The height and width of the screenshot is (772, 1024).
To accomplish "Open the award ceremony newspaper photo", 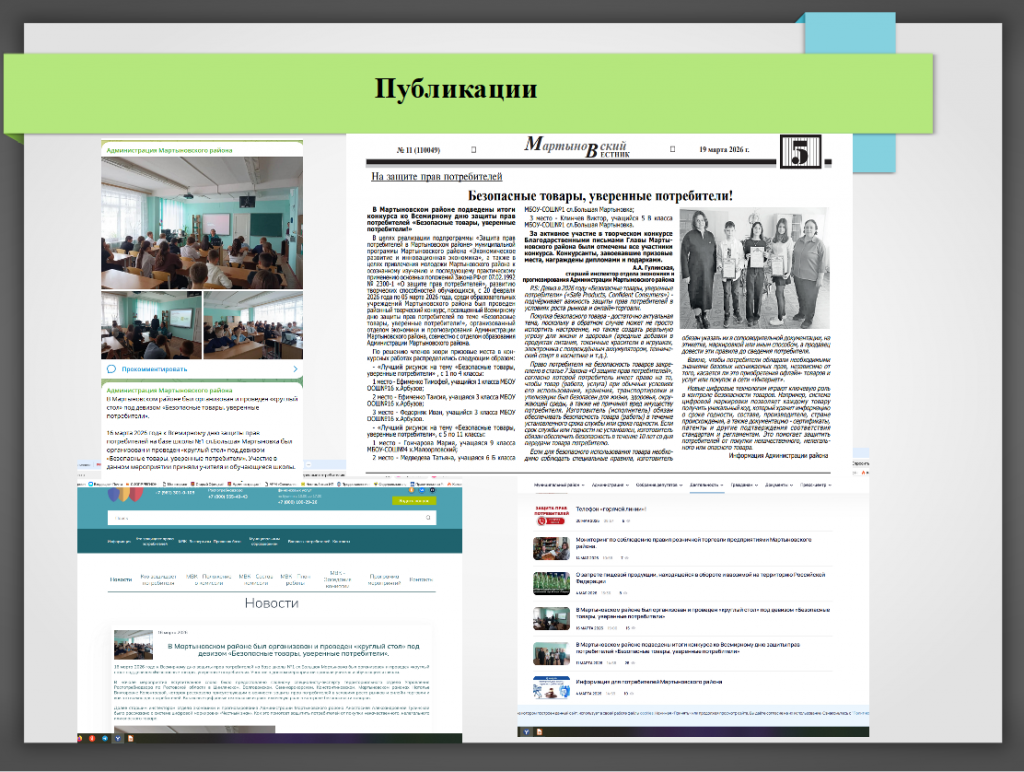I will (x=754, y=268).
